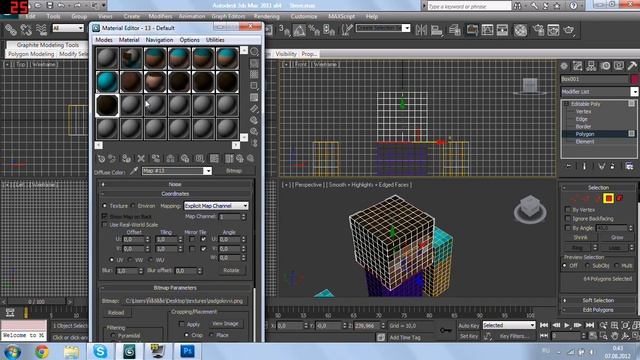Open Modes menu in Material Editor
This screenshot has height=360, width=640.
[104, 40]
